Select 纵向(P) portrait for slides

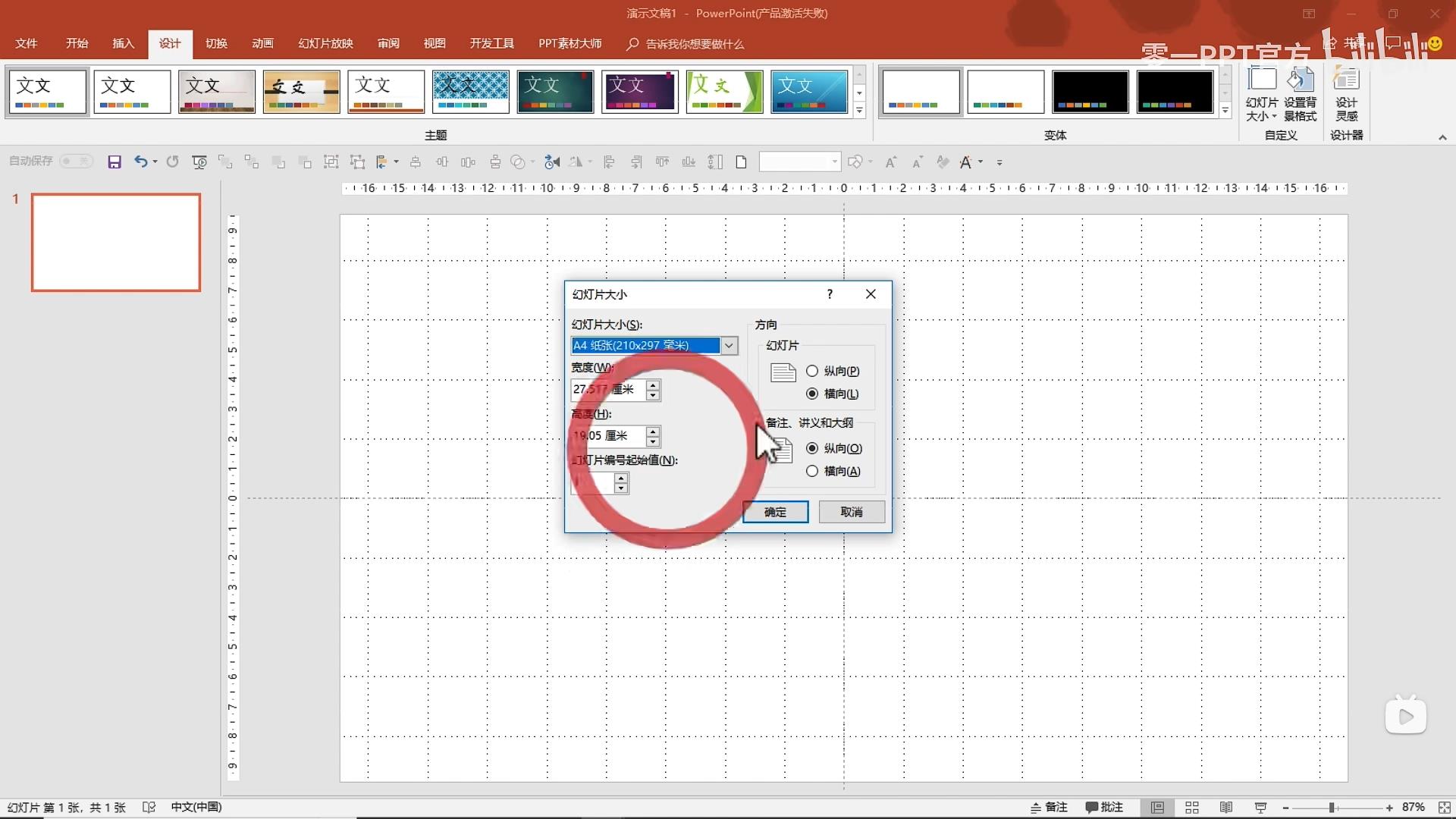coord(832,371)
